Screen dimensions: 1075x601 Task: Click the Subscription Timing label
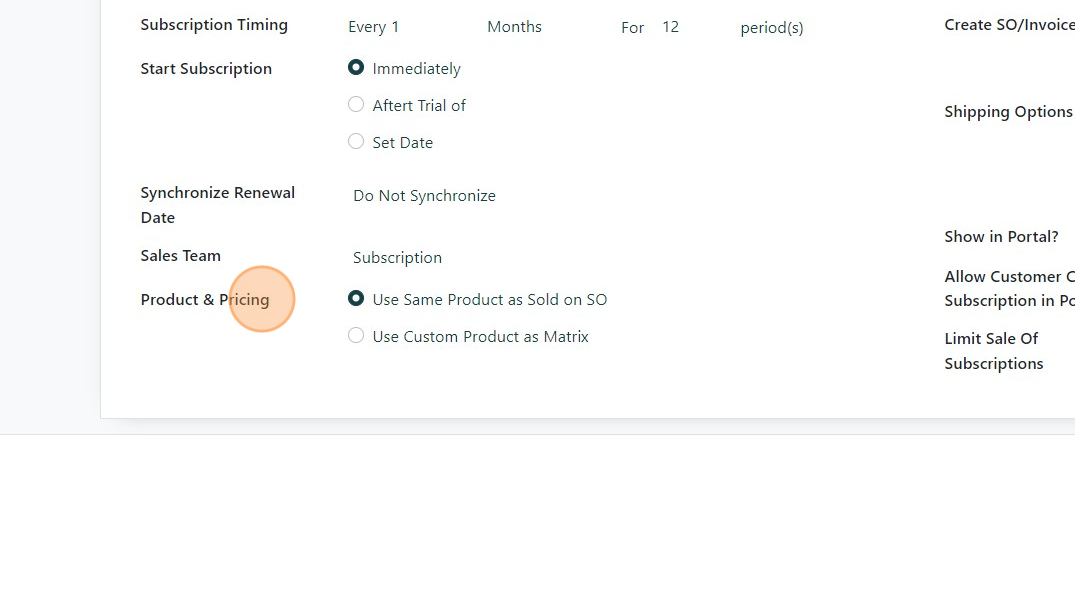pos(214,25)
